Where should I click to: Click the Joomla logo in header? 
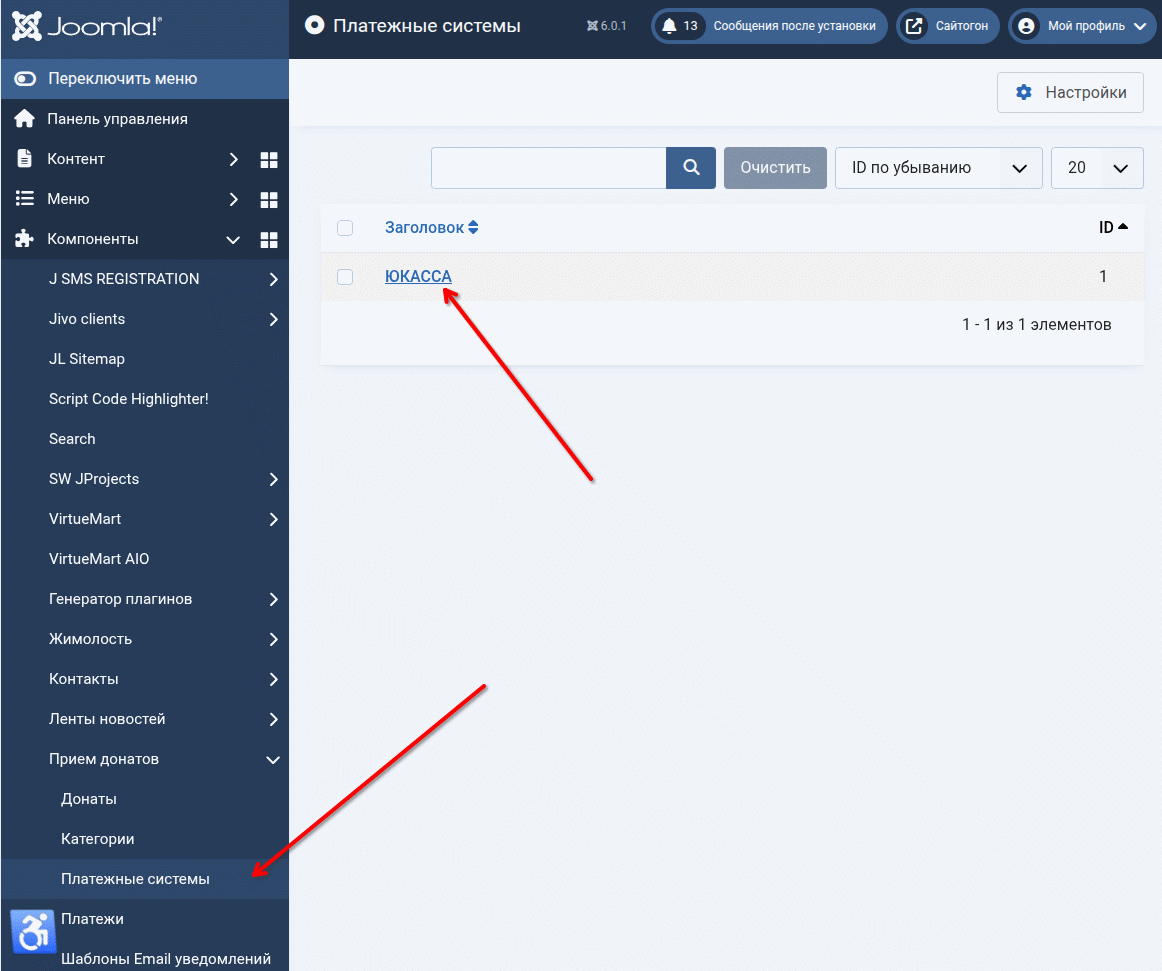pos(87,27)
